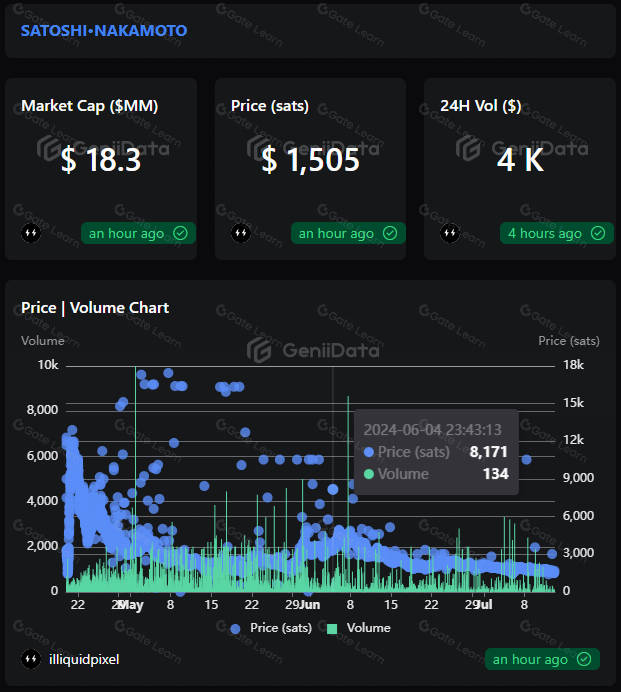Click the 18k label on price axis
Image resolution: width=621 pixels, height=692 pixels.
click(x=573, y=365)
